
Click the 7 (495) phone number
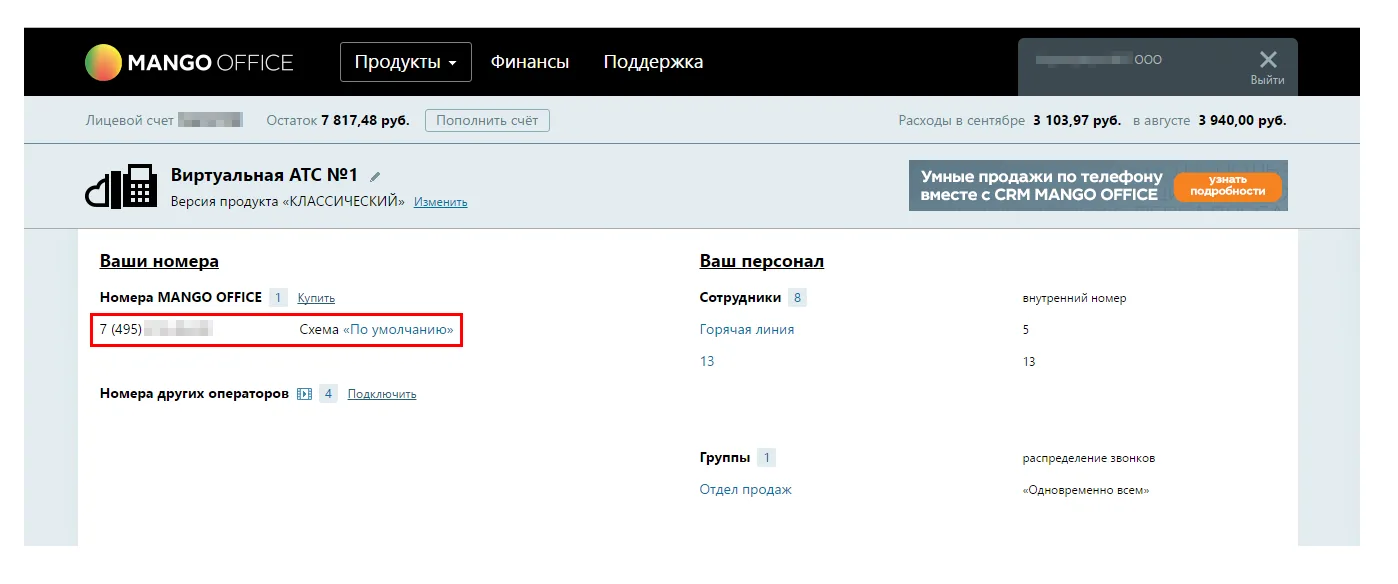coord(156,329)
